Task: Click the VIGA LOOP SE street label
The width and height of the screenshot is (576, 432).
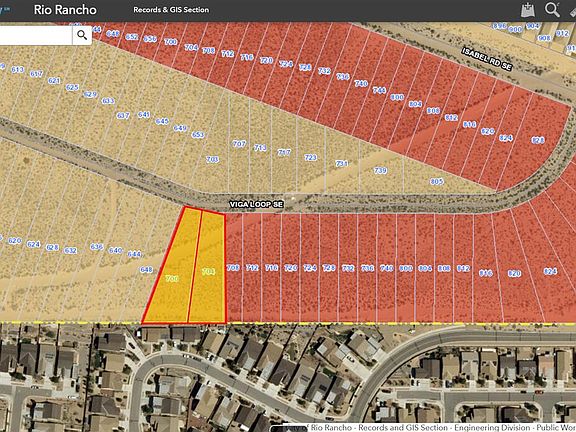Action: tap(256, 204)
